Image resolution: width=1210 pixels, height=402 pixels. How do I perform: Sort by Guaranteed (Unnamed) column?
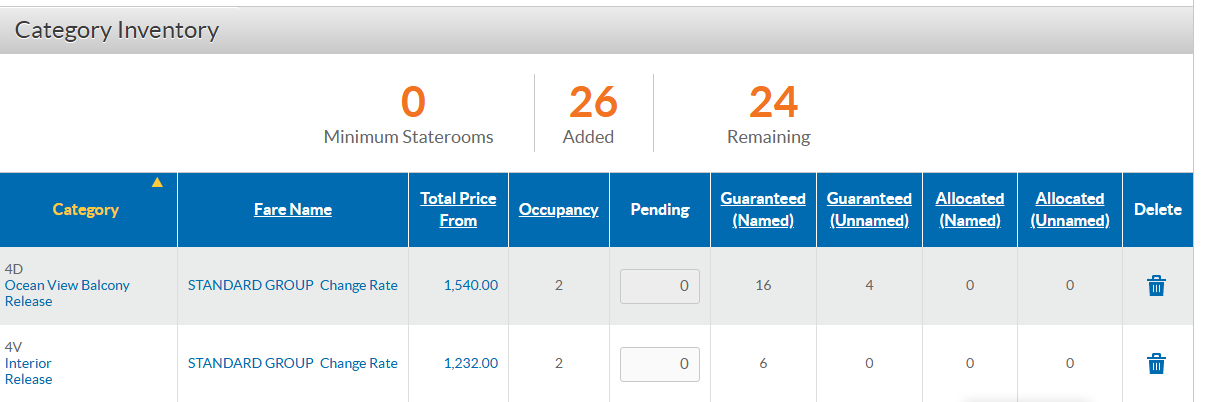[869, 210]
